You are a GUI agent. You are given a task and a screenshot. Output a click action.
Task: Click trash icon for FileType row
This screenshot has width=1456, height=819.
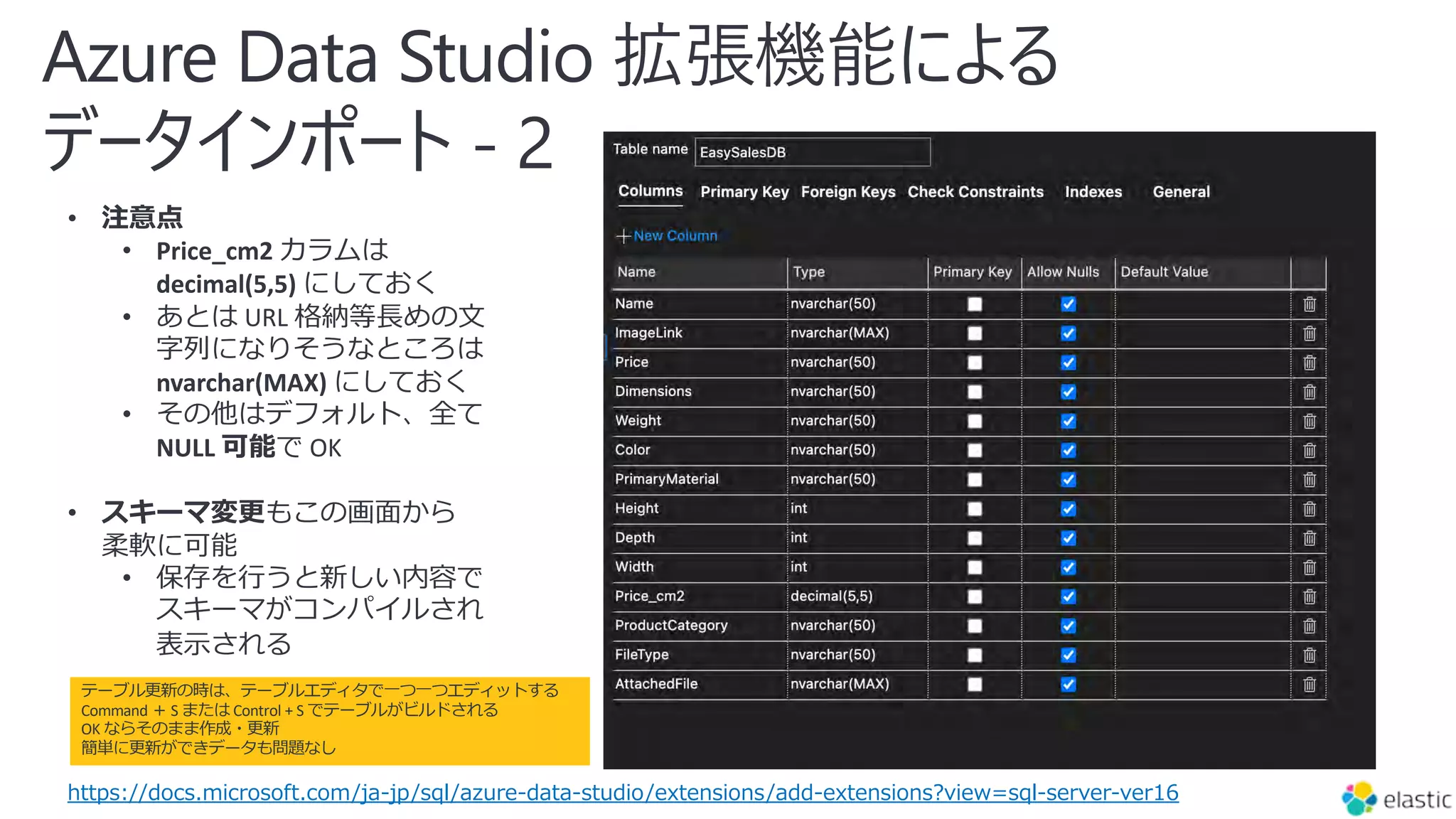pyautogui.click(x=1310, y=655)
